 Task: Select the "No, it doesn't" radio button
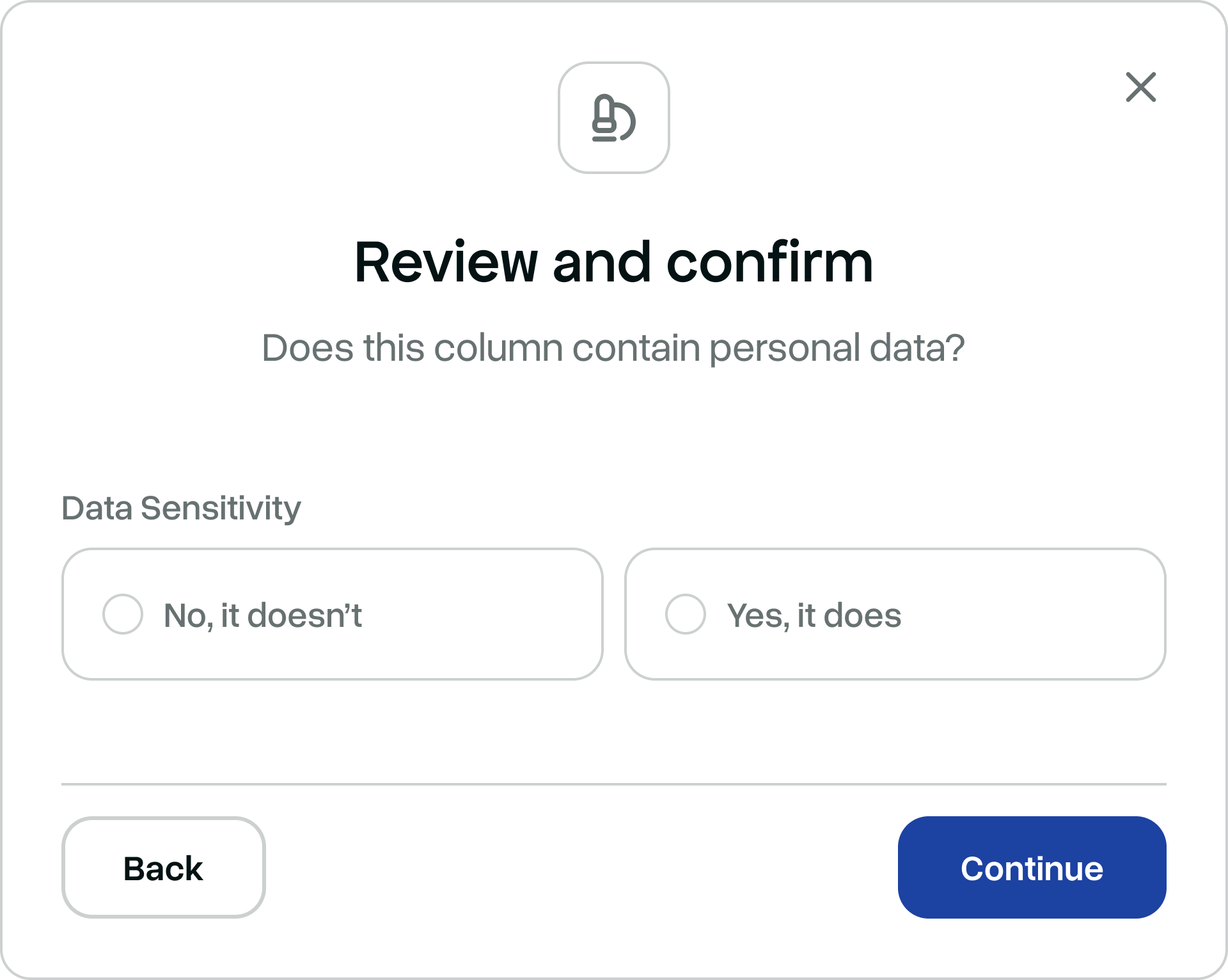(123, 613)
